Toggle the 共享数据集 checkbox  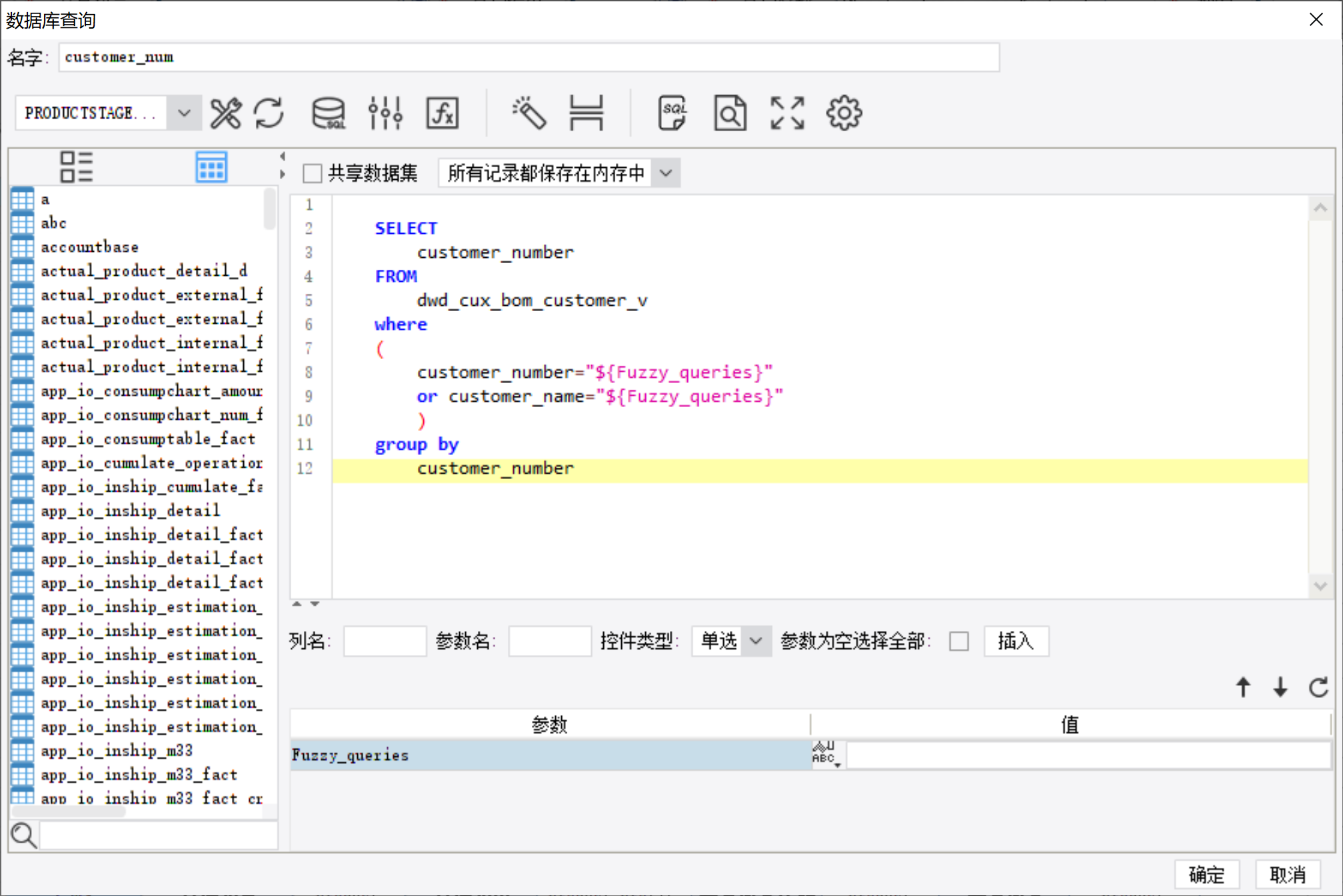click(313, 173)
